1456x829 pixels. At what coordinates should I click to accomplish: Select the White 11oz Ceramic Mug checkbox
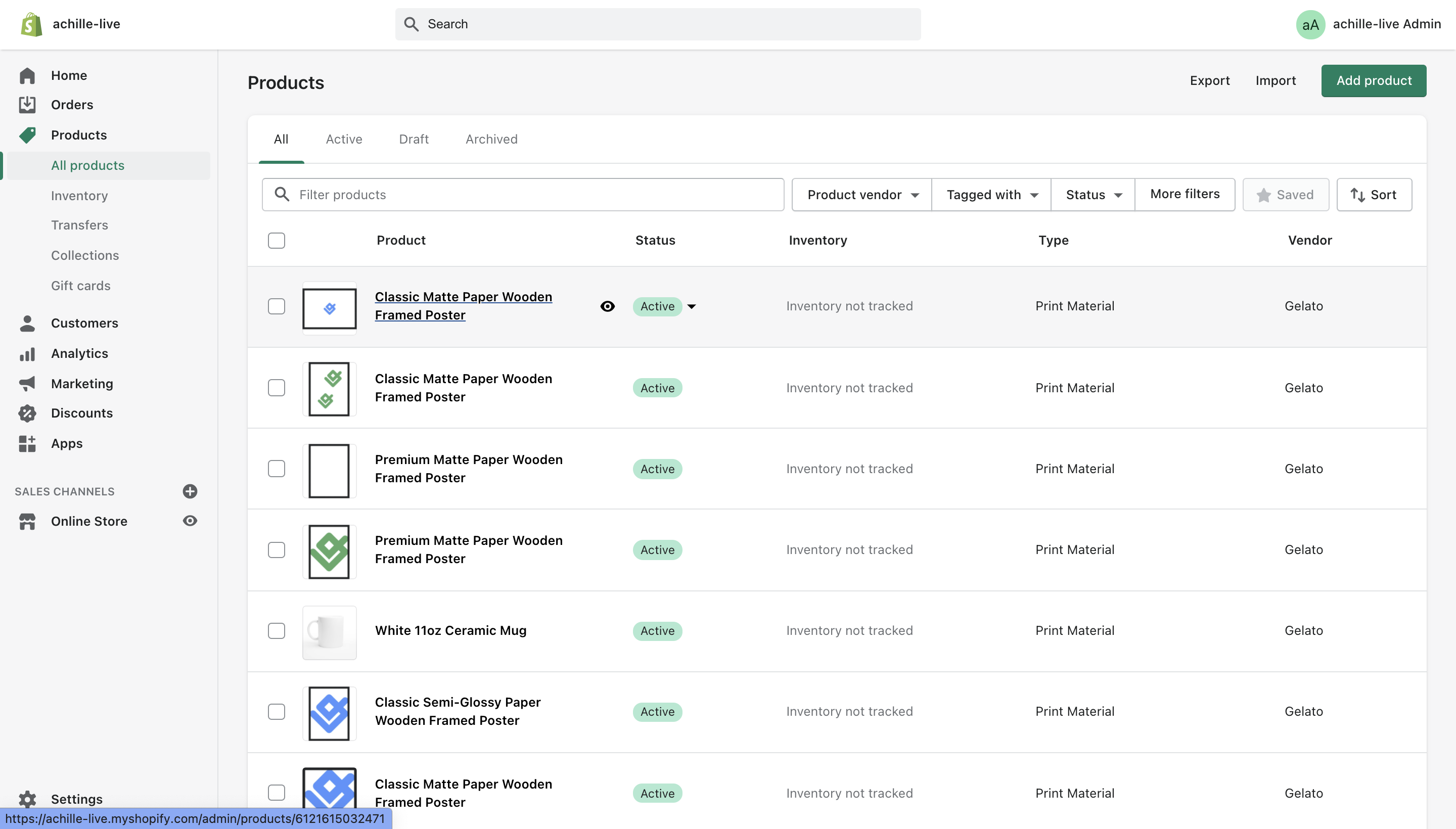tap(277, 631)
